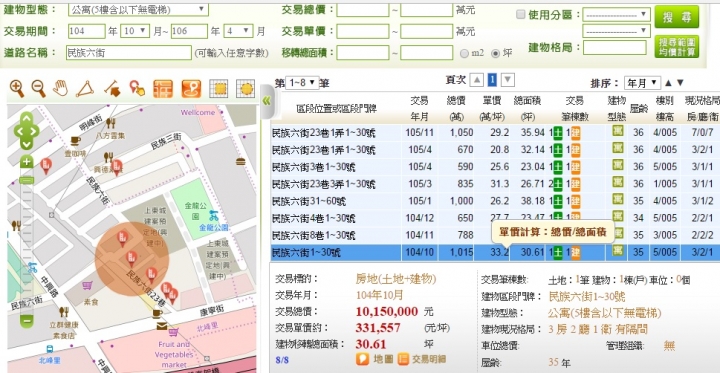Click land 土 icon in 105/11 row

click(x=557, y=133)
